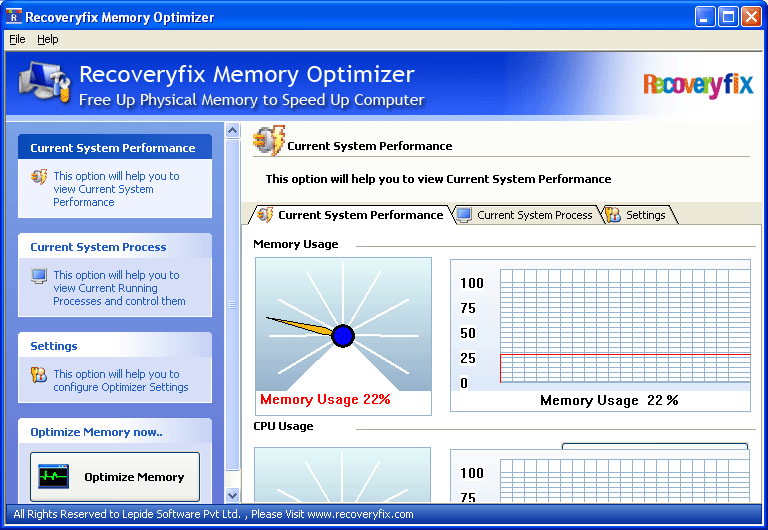Click the computer tools icon in banner
This screenshot has height=530, width=768.
tap(45, 82)
